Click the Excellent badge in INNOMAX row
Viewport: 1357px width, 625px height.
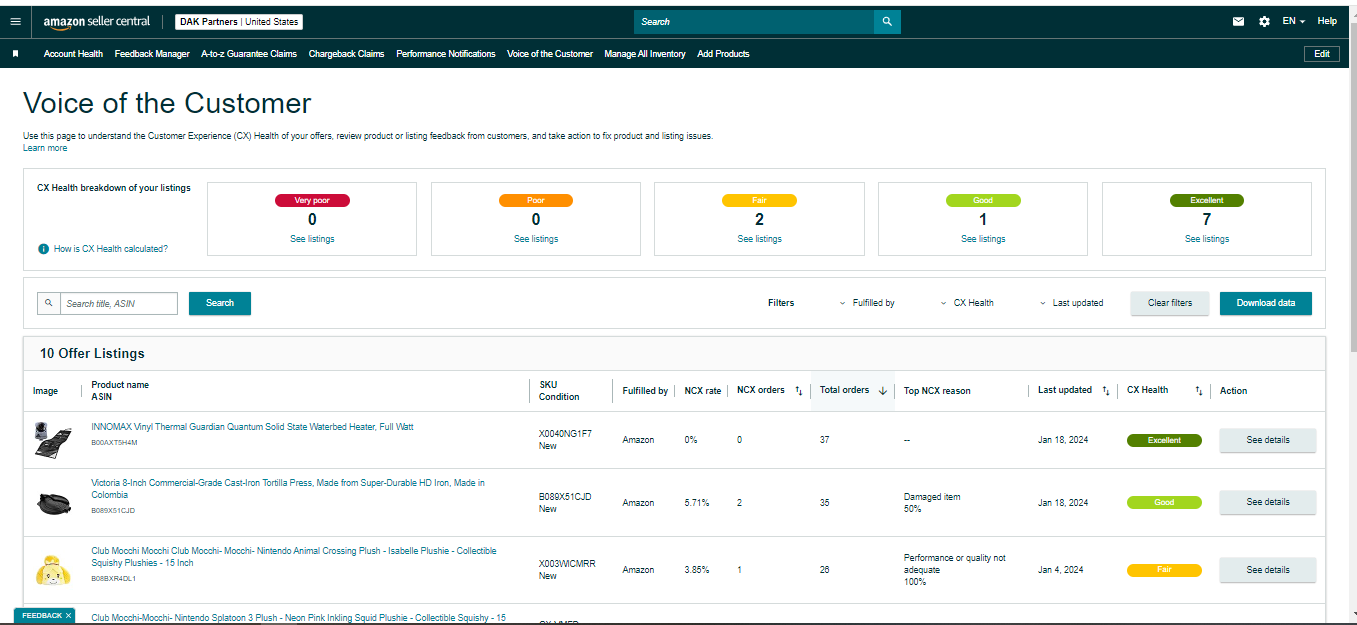click(1164, 440)
